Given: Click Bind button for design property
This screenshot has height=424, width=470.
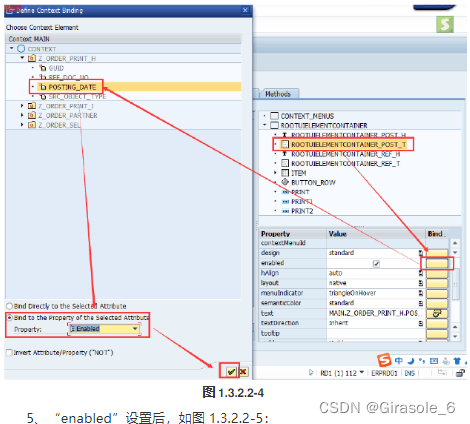Looking at the screenshot, I should pyautogui.click(x=437, y=253).
